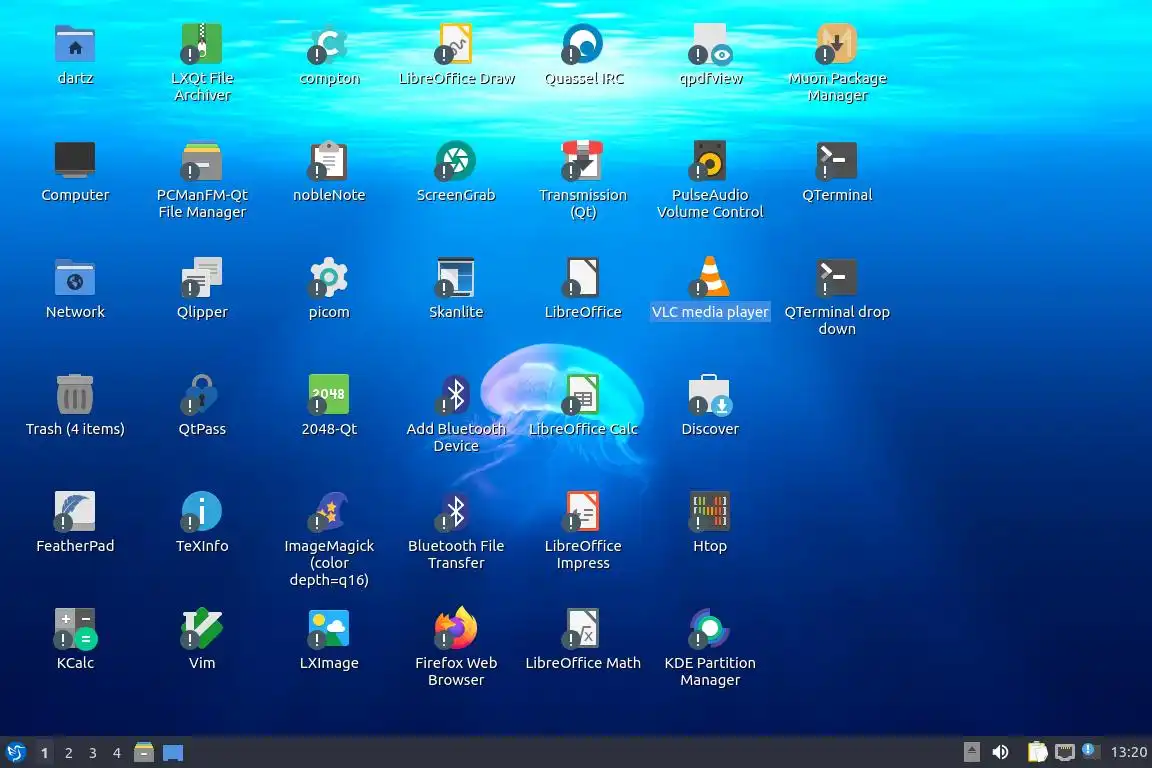Open qpdfview desktop shortcut

pos(710,44)
